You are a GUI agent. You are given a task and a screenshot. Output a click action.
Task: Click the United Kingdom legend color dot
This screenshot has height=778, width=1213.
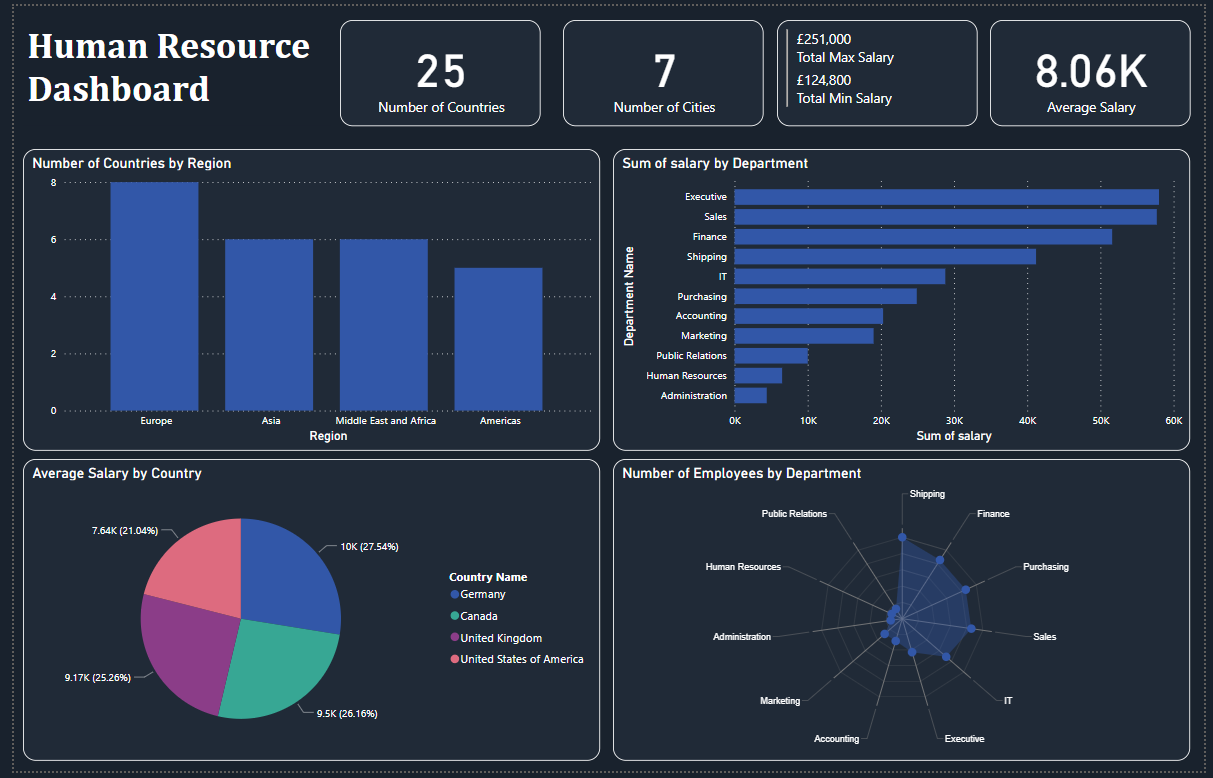[x=455, y=638]
